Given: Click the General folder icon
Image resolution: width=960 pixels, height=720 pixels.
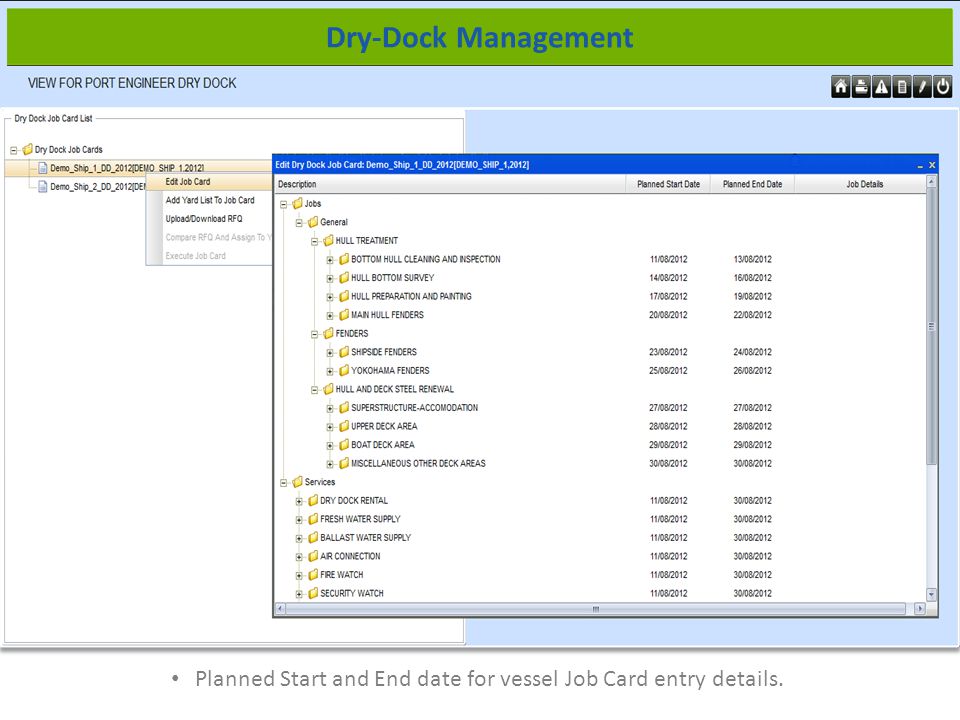Looking at the screenshot, I should coord(313,222).
